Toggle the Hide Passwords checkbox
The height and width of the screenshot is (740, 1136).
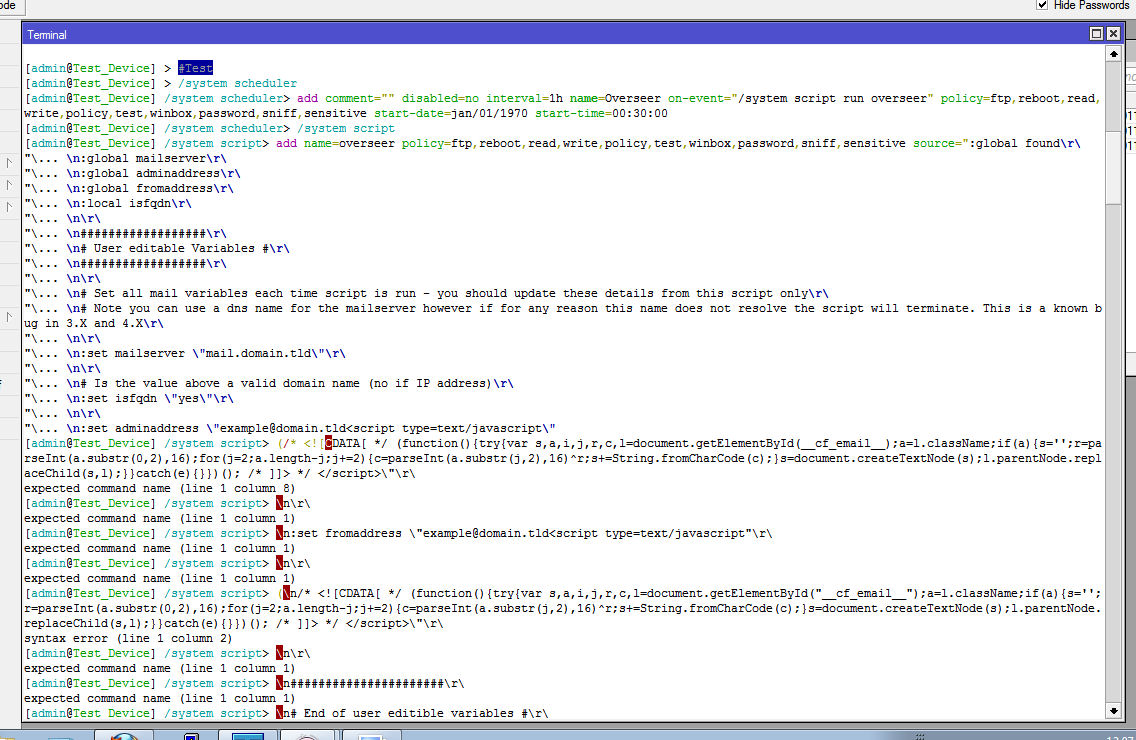click(x=1042, y=5)
